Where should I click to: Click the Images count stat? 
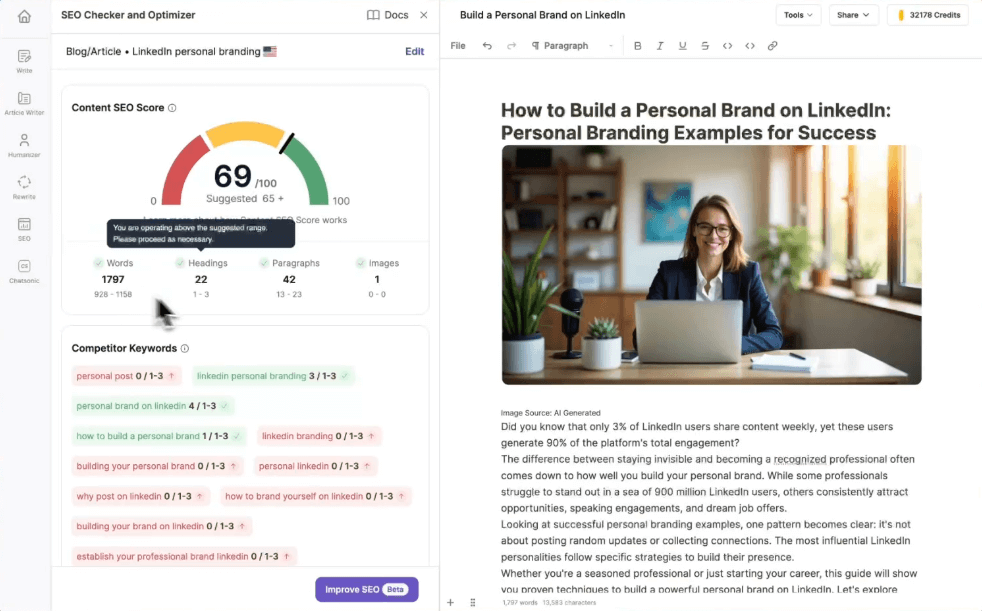pyautogui.click(x=377, y=278)
